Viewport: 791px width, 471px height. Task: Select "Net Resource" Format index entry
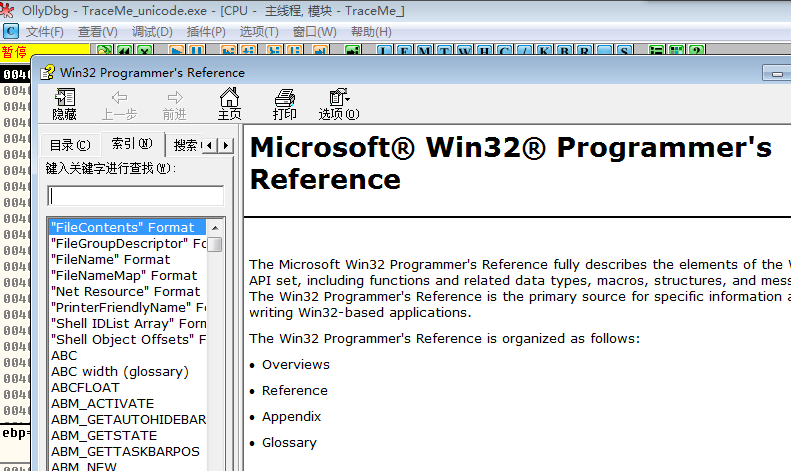(x=126, y=291)
